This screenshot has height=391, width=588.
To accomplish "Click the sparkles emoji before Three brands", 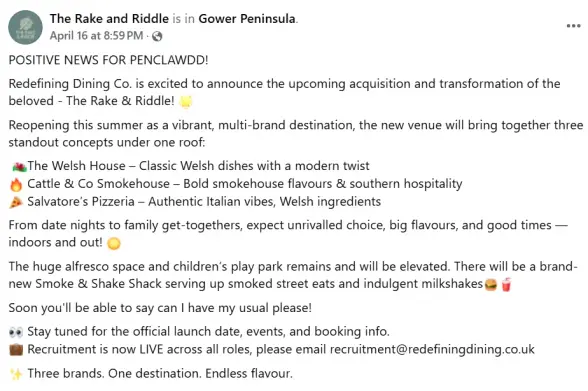I will point(16,374).
